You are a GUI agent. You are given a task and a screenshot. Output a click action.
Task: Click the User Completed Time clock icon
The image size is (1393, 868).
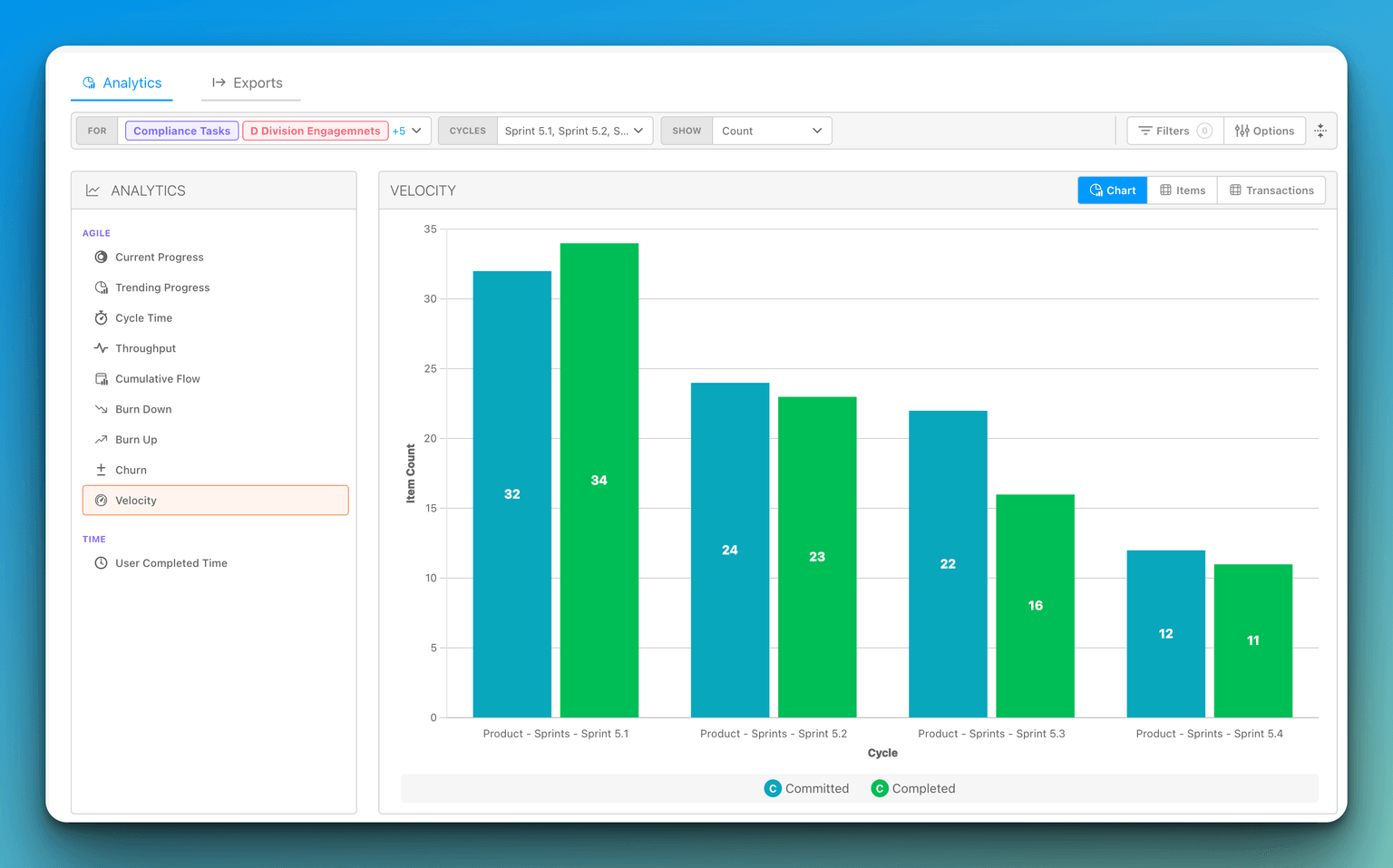(x=101, y=563)
